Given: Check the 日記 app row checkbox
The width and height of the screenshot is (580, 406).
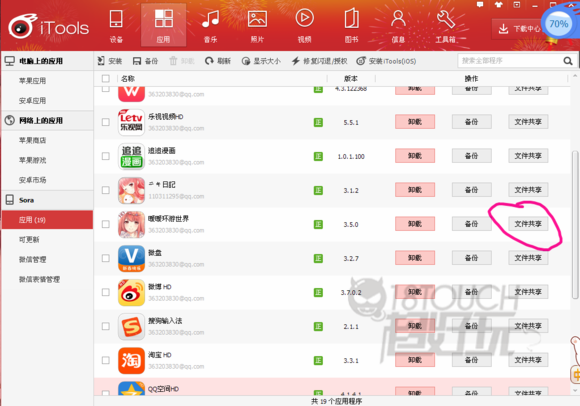Looking at the screenshot, I should click(106, 190).
